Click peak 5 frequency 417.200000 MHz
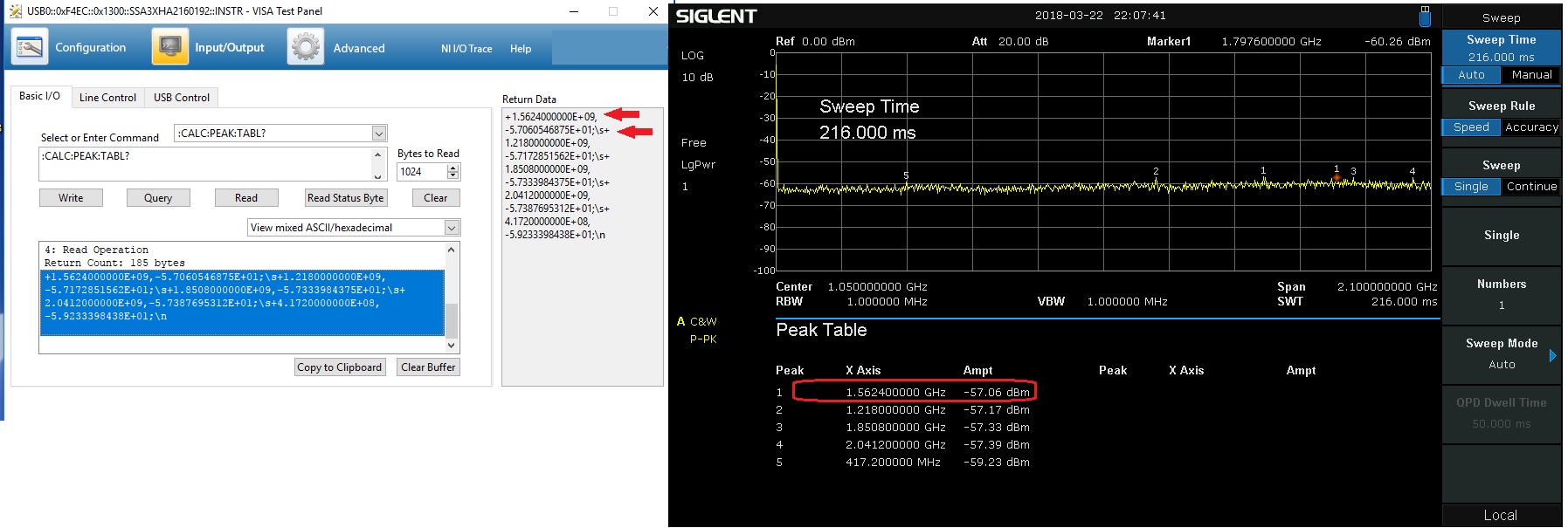The height and width of the screenshot is (528, 1568). [893, 463]
